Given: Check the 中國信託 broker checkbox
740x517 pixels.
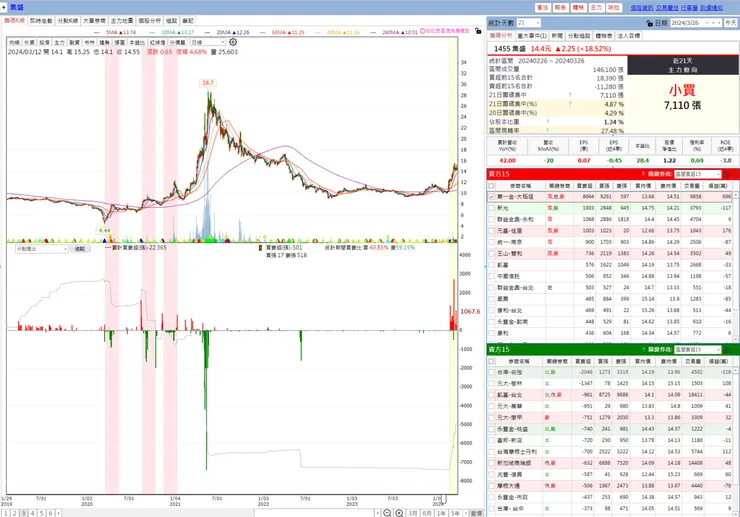Looking at the screenshot, I should tap(492, 276).
